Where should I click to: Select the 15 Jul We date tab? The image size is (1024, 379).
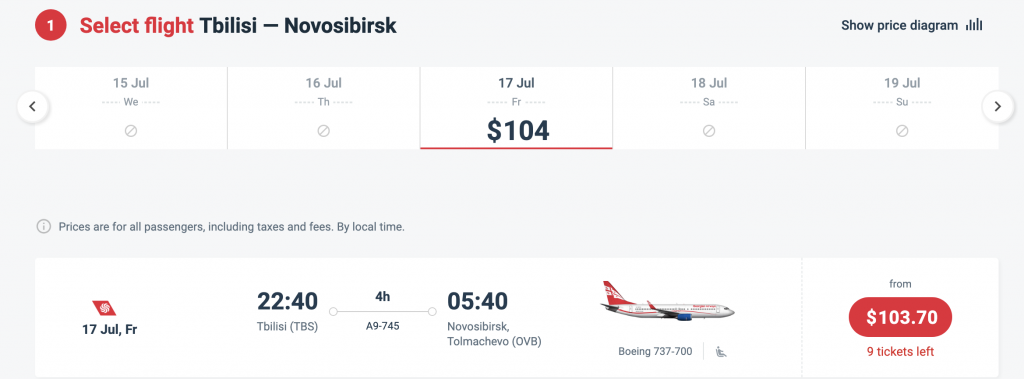(131, 108)
